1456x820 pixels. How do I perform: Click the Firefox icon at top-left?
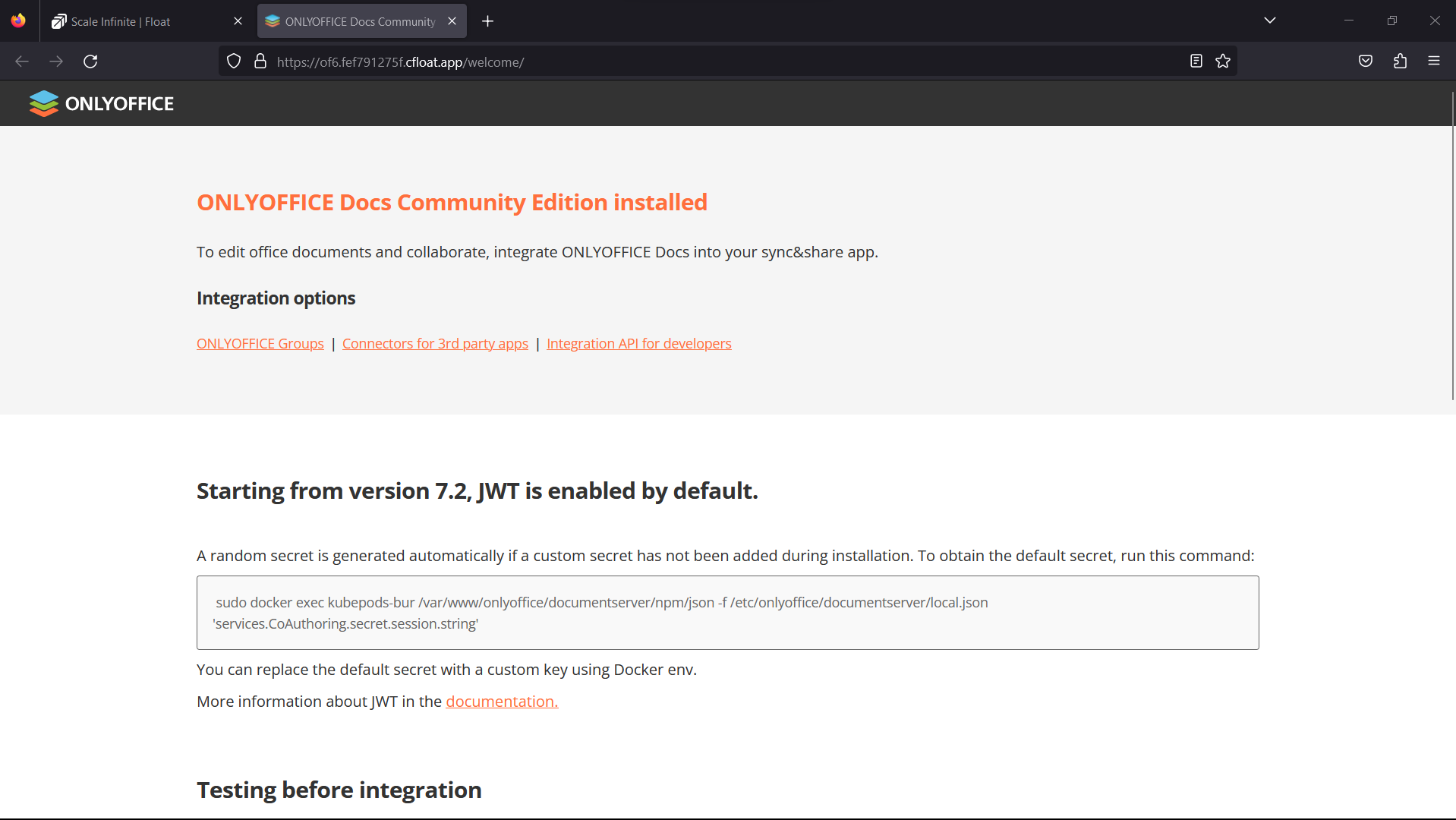point(18,20)
